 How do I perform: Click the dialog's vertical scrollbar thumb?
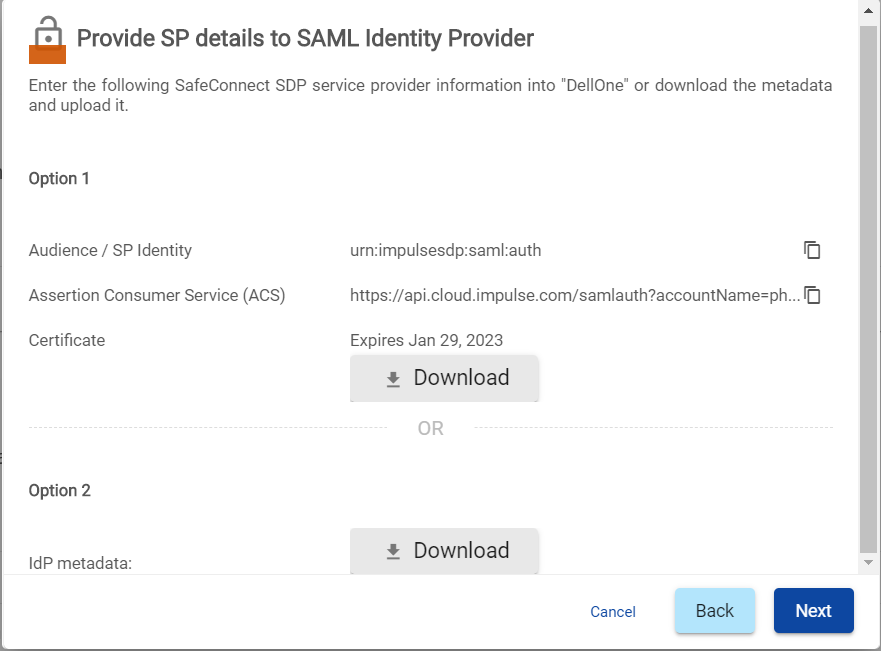868,290
